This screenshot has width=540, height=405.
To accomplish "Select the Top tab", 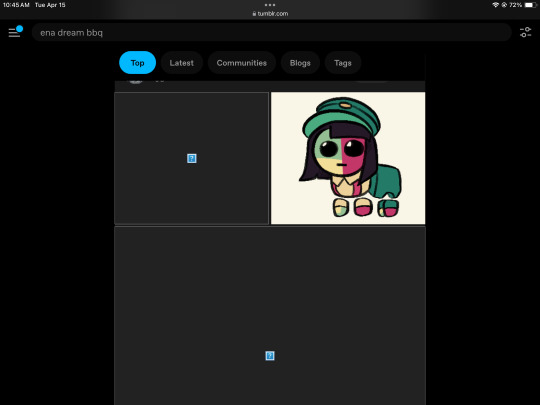I will [137, 63].
